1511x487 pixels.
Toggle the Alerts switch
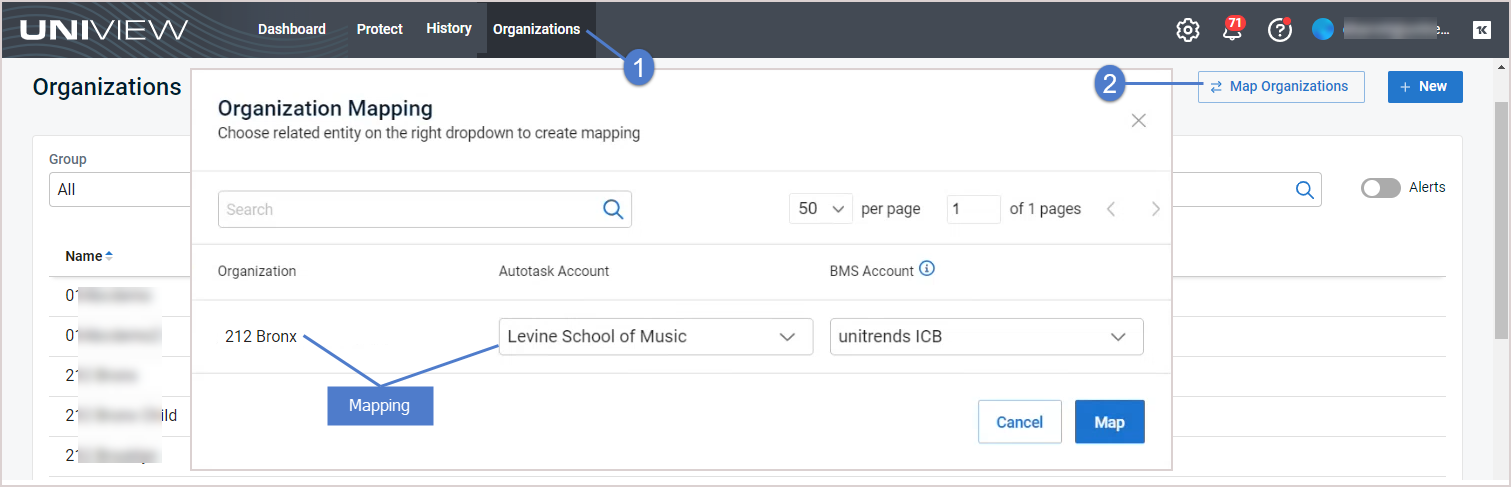tap(1381, 188)
